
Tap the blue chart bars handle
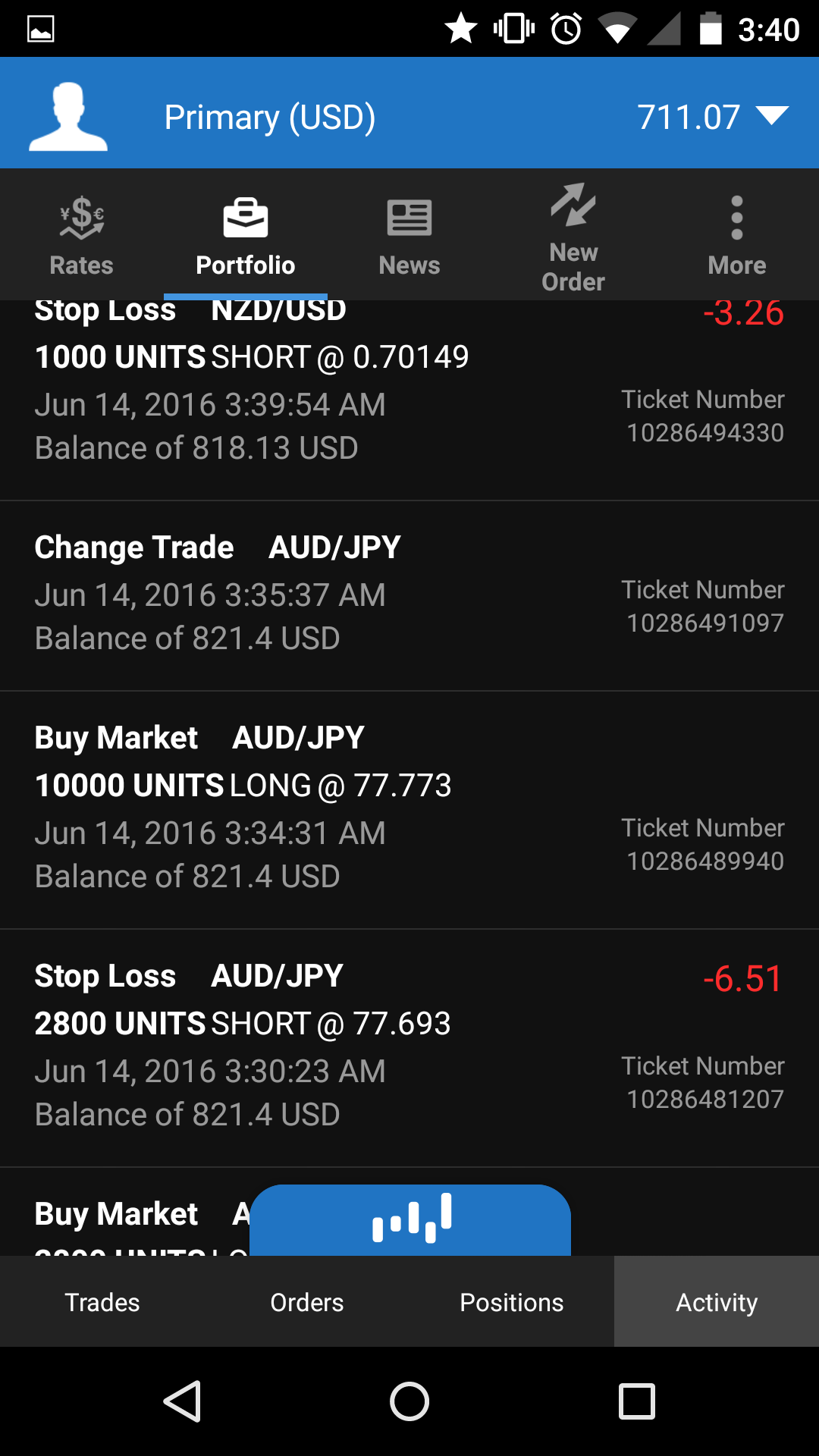410,1219
